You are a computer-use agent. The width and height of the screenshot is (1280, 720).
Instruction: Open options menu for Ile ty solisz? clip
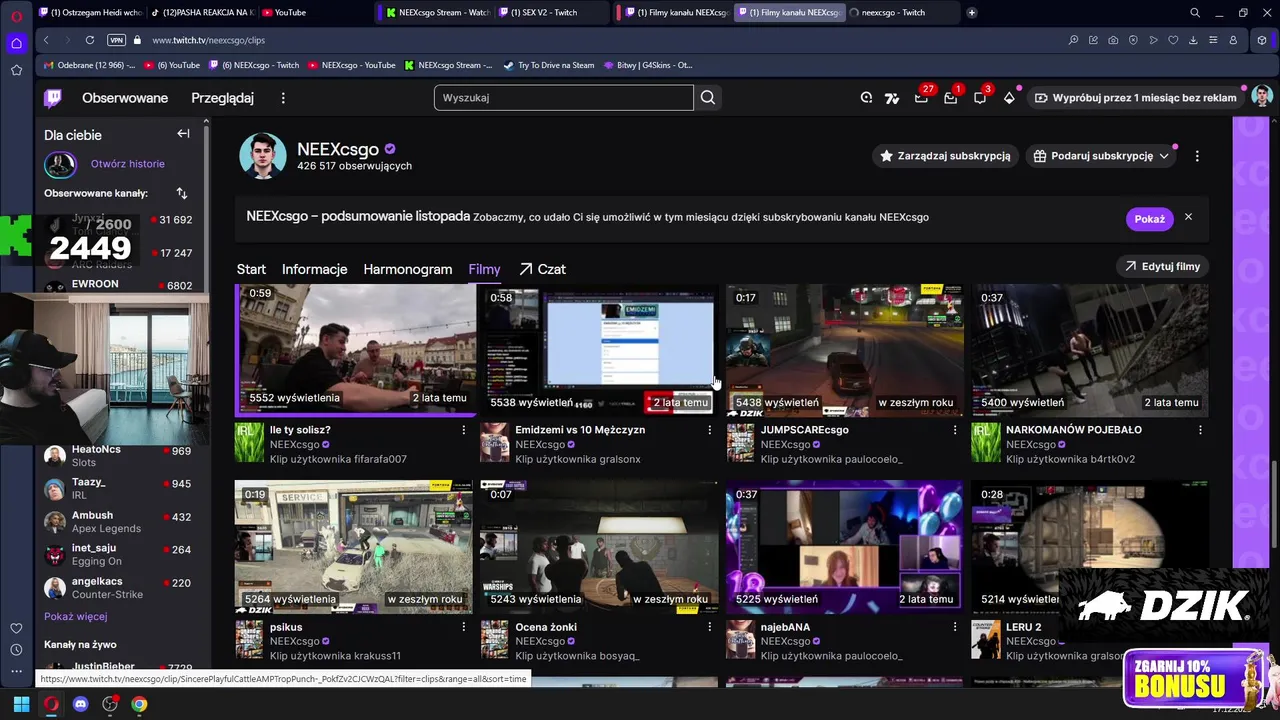463,430
